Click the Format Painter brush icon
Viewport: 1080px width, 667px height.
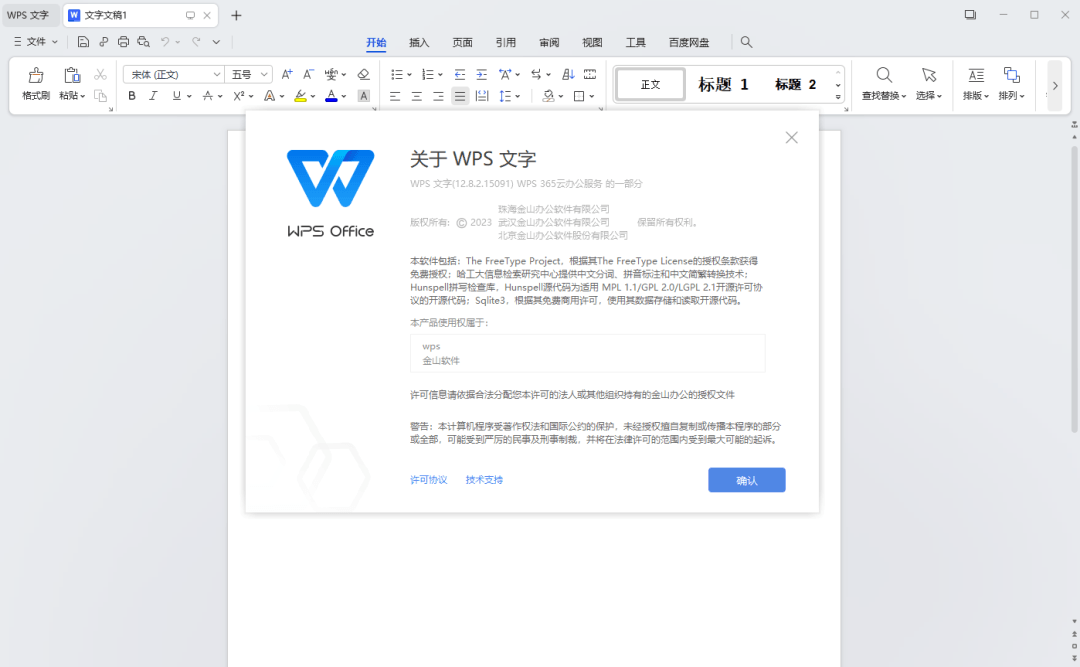click(x=36, y=75)
